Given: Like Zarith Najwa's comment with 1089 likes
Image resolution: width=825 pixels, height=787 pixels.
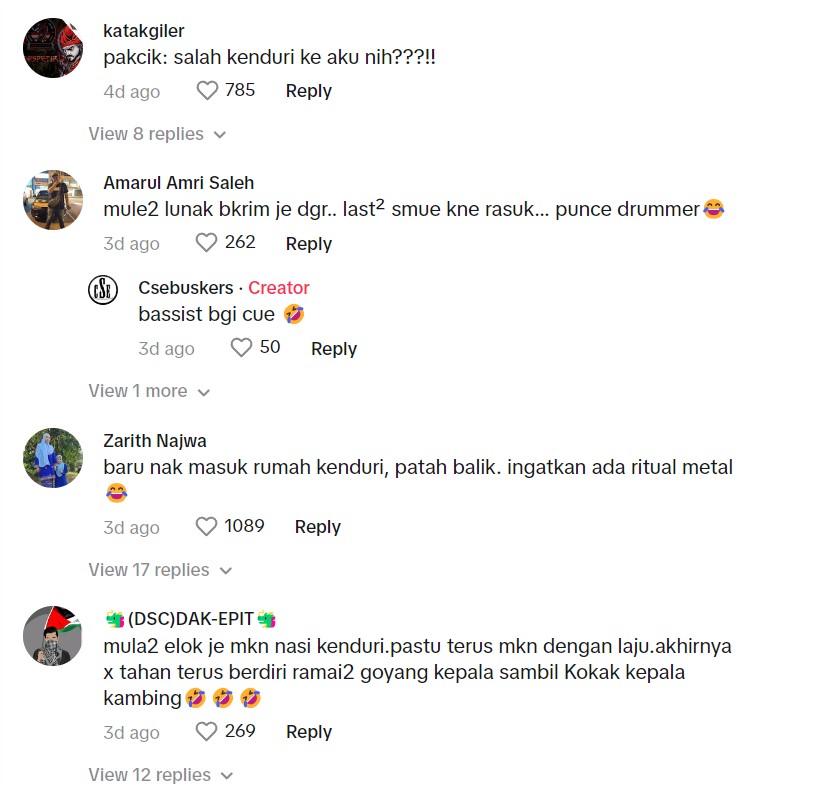Looking at the screenshot, I should 206,526.
